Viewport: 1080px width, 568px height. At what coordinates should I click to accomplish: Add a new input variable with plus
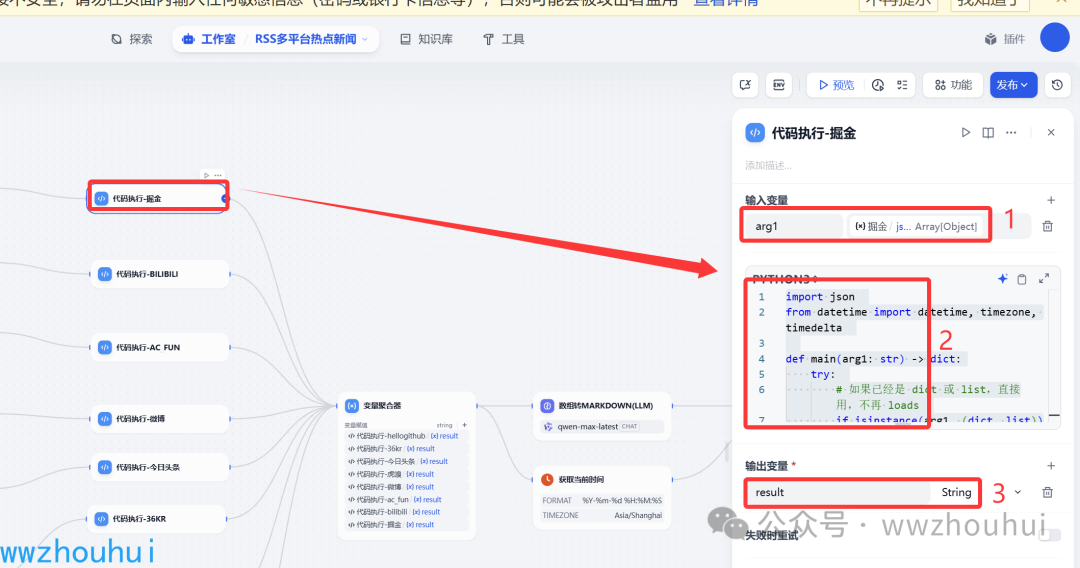pyautogui.click(x=1051, y=200)
